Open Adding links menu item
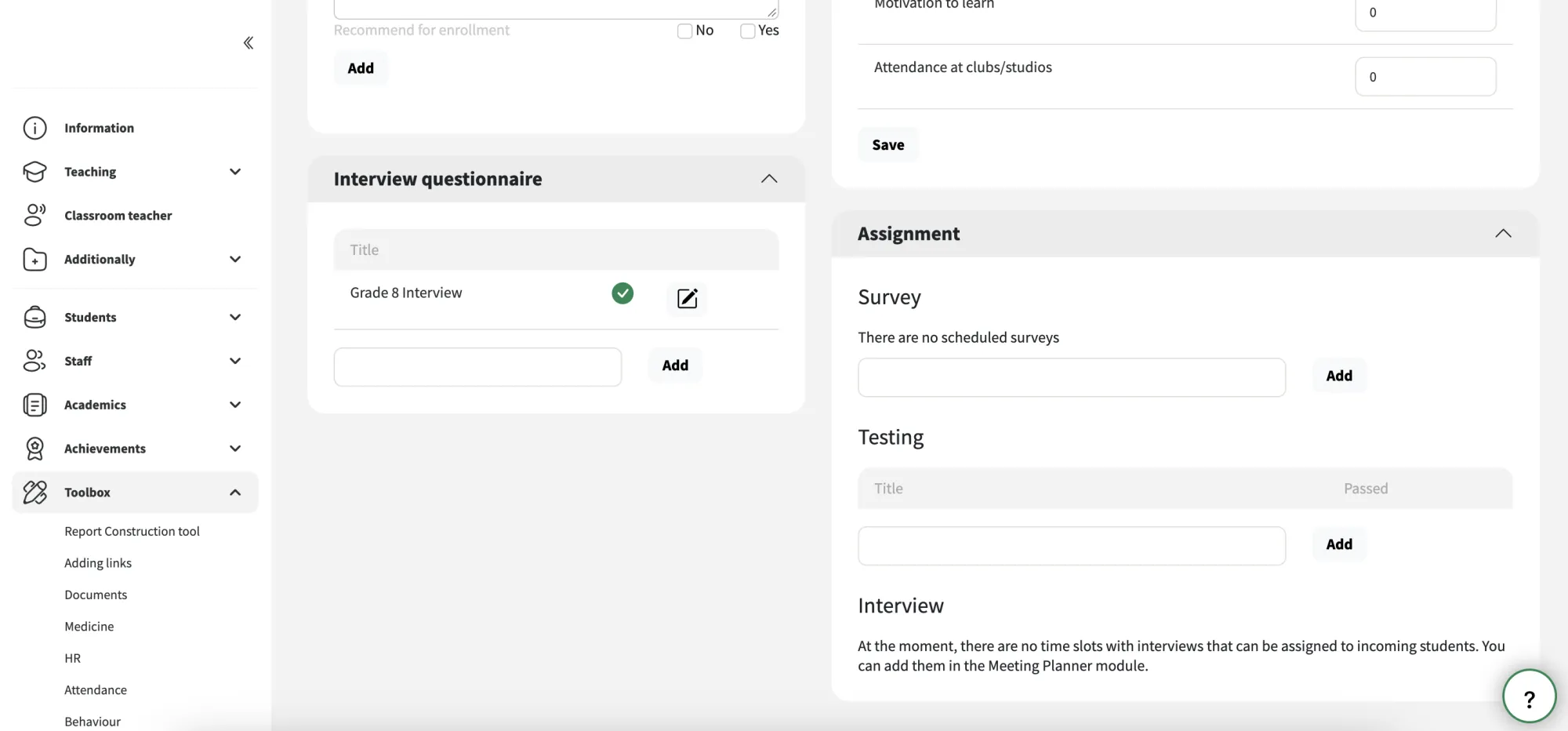The image size is (1568, 731). (98, 563)
